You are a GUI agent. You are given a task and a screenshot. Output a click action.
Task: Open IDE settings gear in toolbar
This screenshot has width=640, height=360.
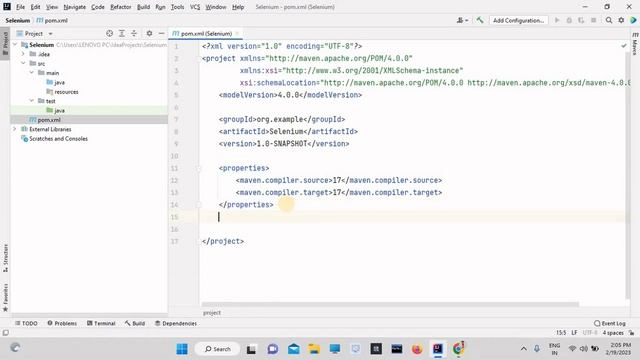pos(621,20)
